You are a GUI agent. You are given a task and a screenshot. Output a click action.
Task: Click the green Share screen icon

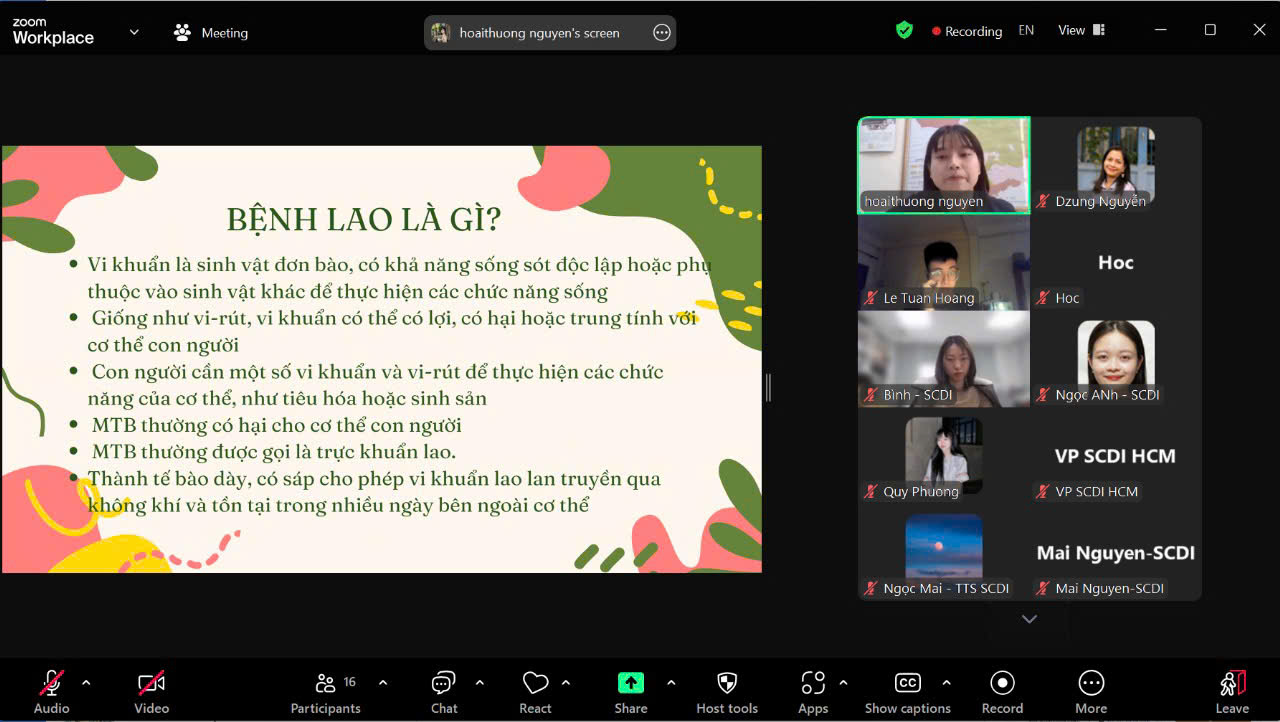point(631,683)
